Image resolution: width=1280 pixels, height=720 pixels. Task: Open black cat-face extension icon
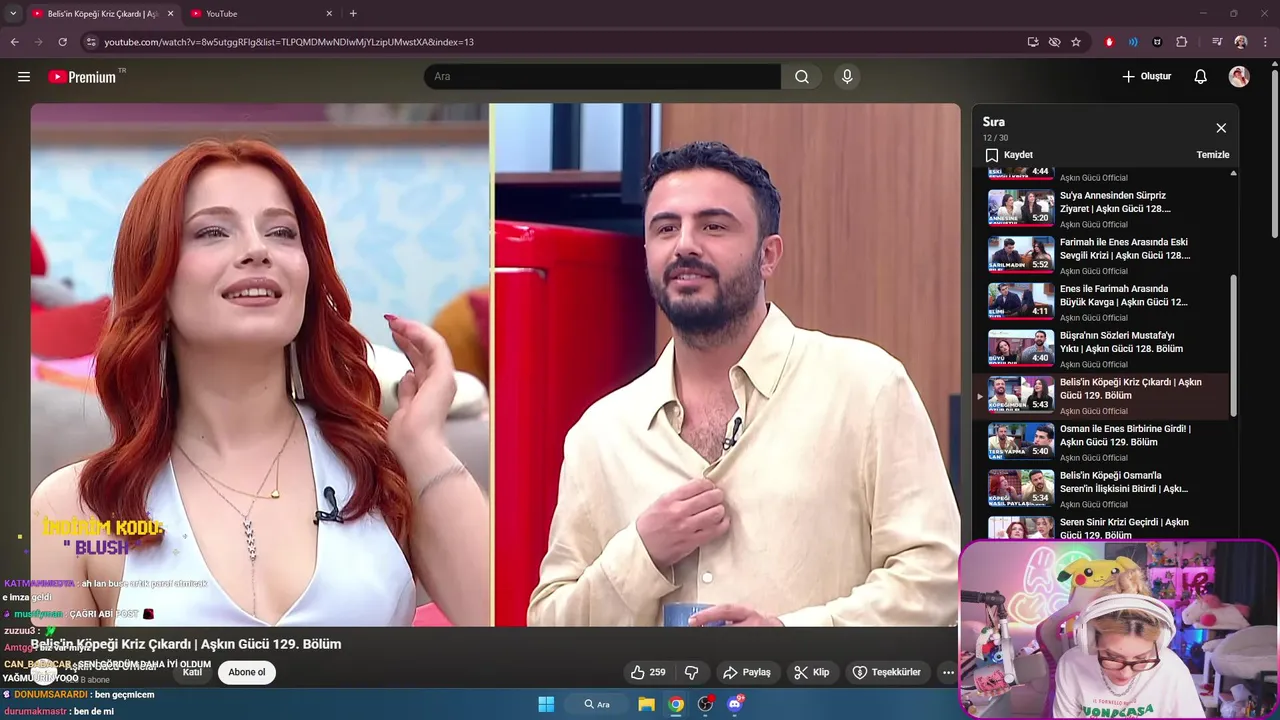click(1157, 42)
